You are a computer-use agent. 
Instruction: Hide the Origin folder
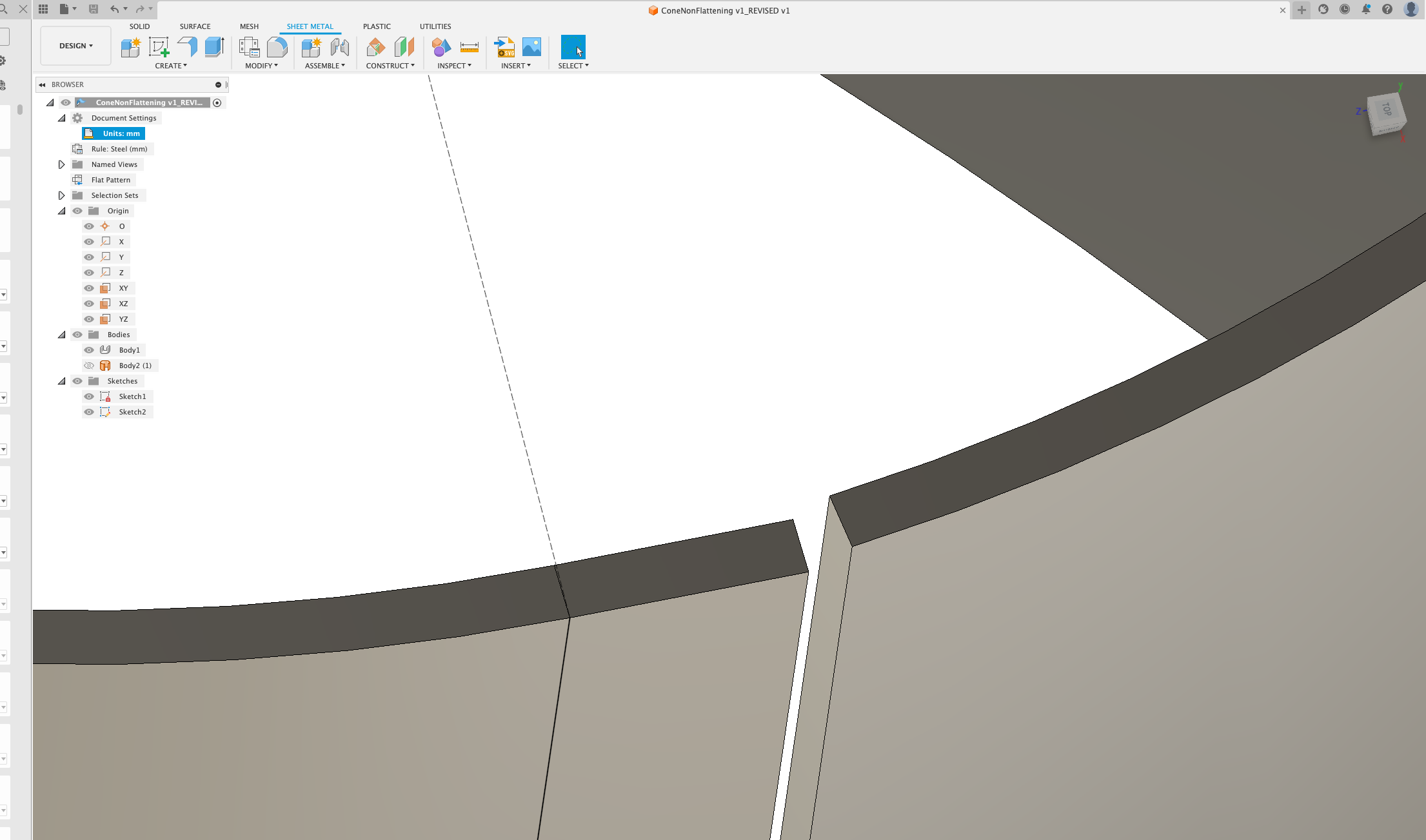coord(77,210)
